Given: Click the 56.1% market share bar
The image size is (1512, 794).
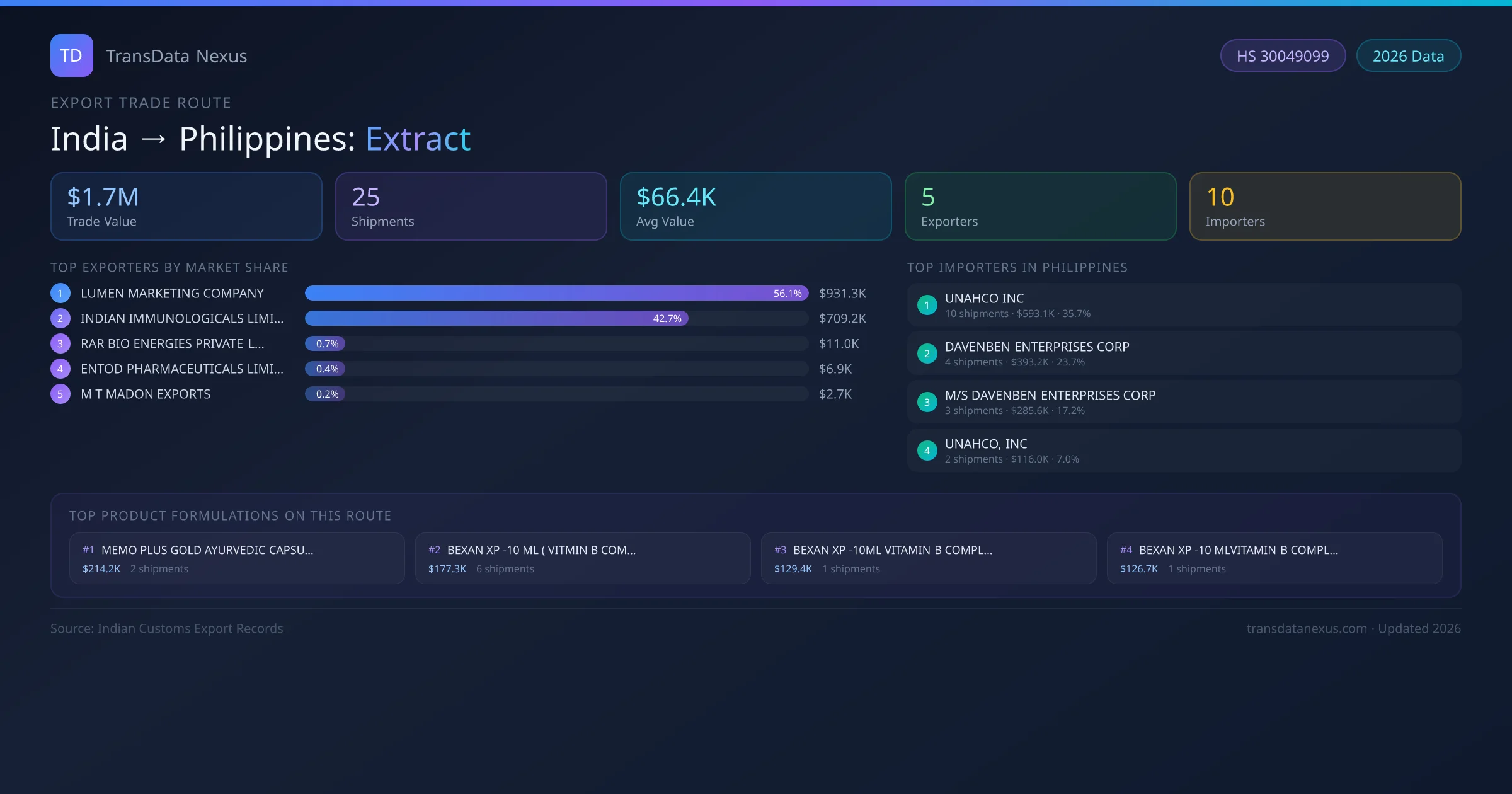Looking at the screenshot, I should 556,293.
